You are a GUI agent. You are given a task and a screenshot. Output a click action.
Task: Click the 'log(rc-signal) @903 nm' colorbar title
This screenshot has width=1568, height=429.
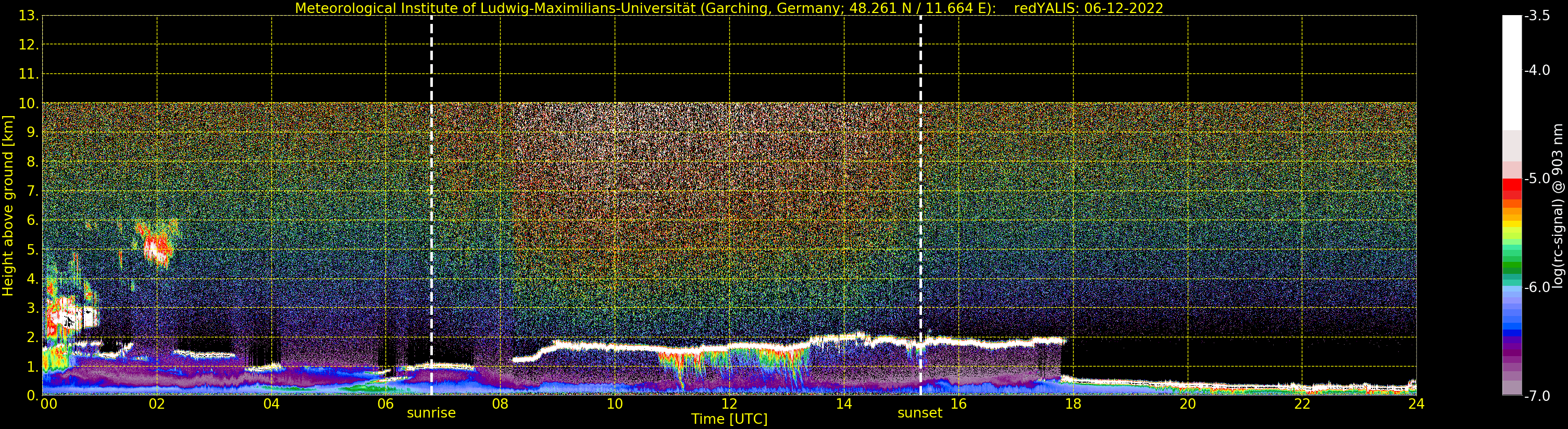[1557, 206]
